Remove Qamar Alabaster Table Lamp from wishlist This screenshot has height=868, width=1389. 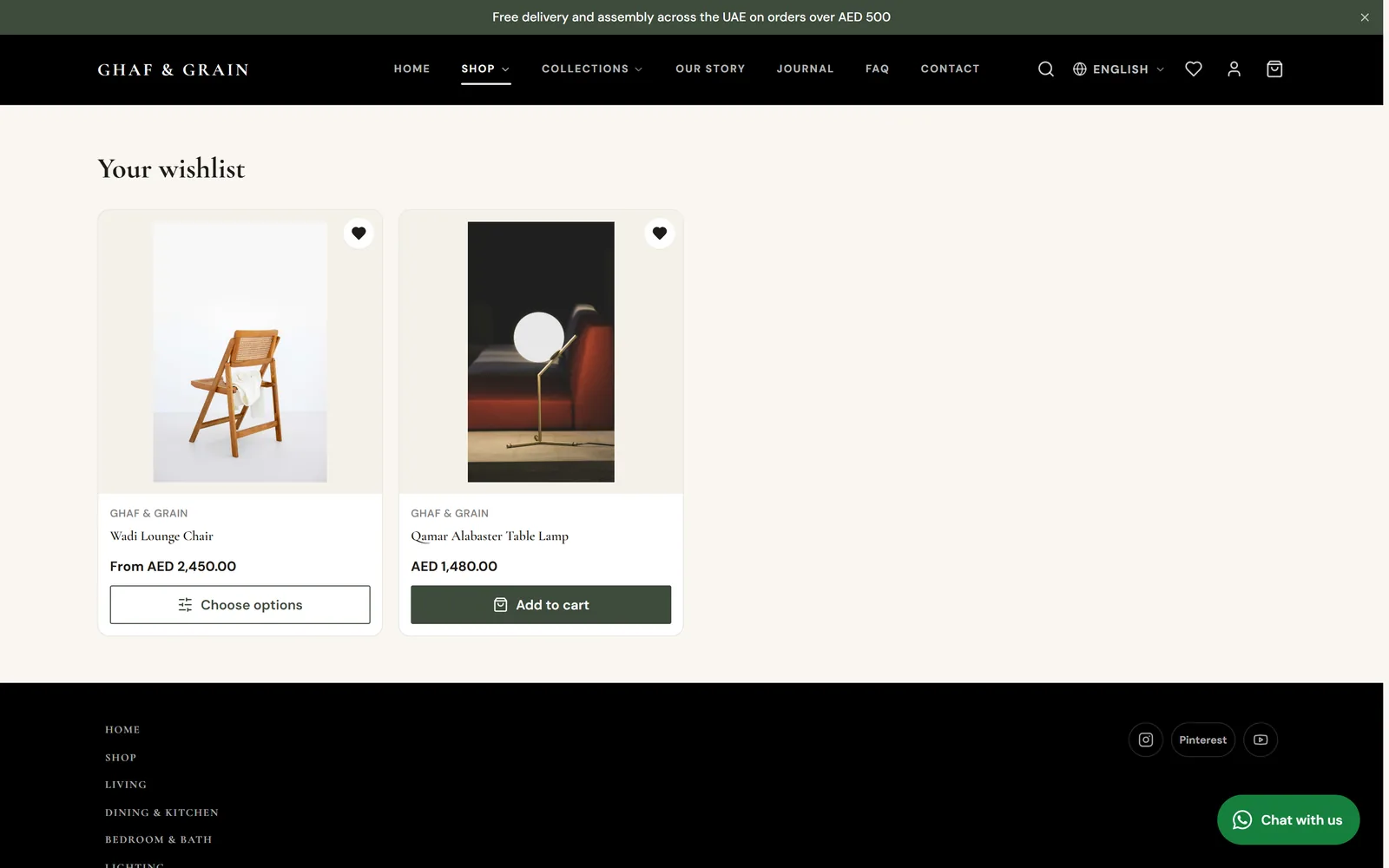tap(660, 233)
